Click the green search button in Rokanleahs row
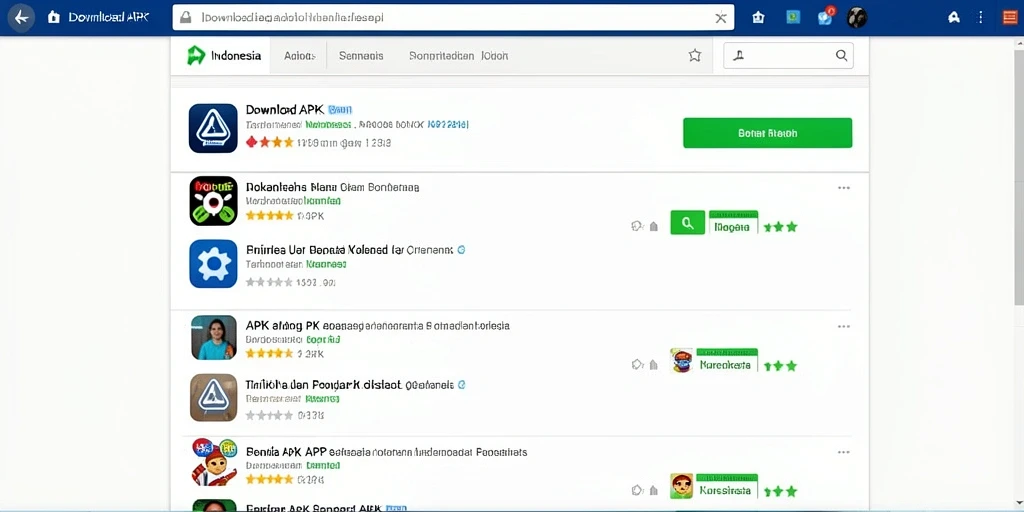This screenshot has height=512, width=1024. pyautogui.click(x=688, y=223)
